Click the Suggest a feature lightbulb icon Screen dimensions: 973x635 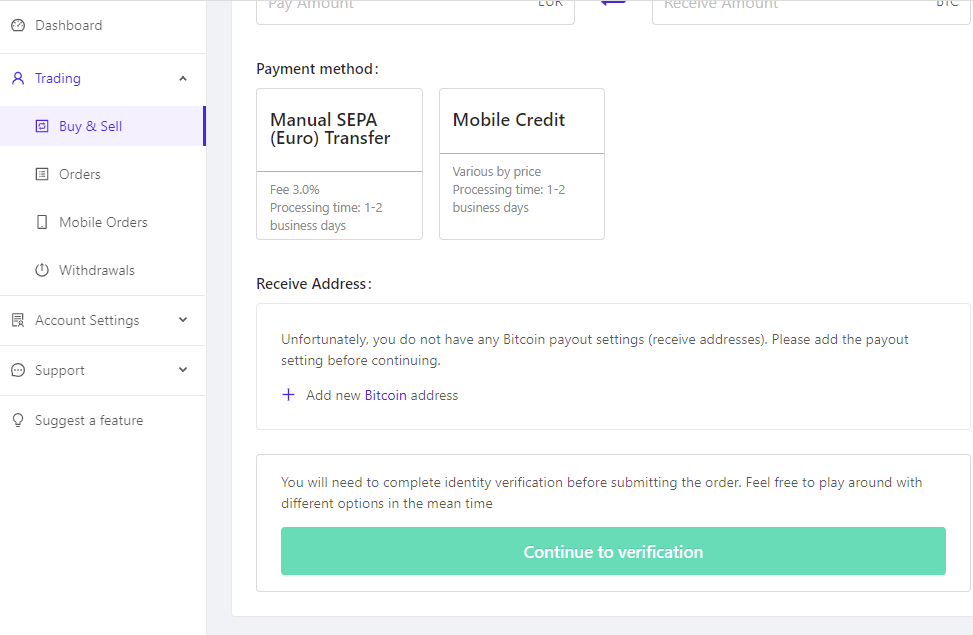tap(18, 420)
